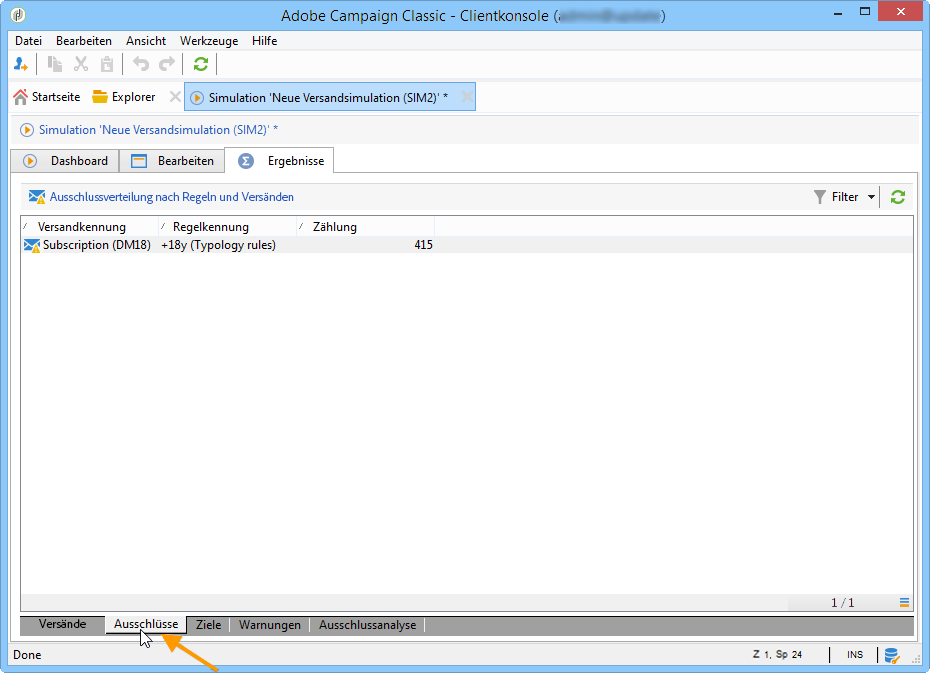Click the home icon of Startseite
Viewport: 950px width, 693px height.
tap(21, 97)
